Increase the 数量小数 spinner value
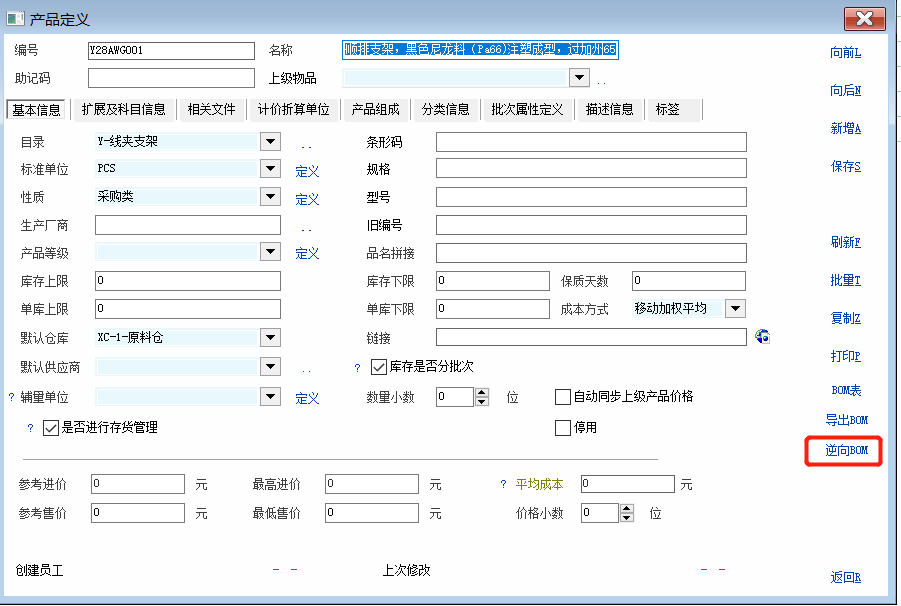This screenshot has width=901, height=606. click(482, 392)
